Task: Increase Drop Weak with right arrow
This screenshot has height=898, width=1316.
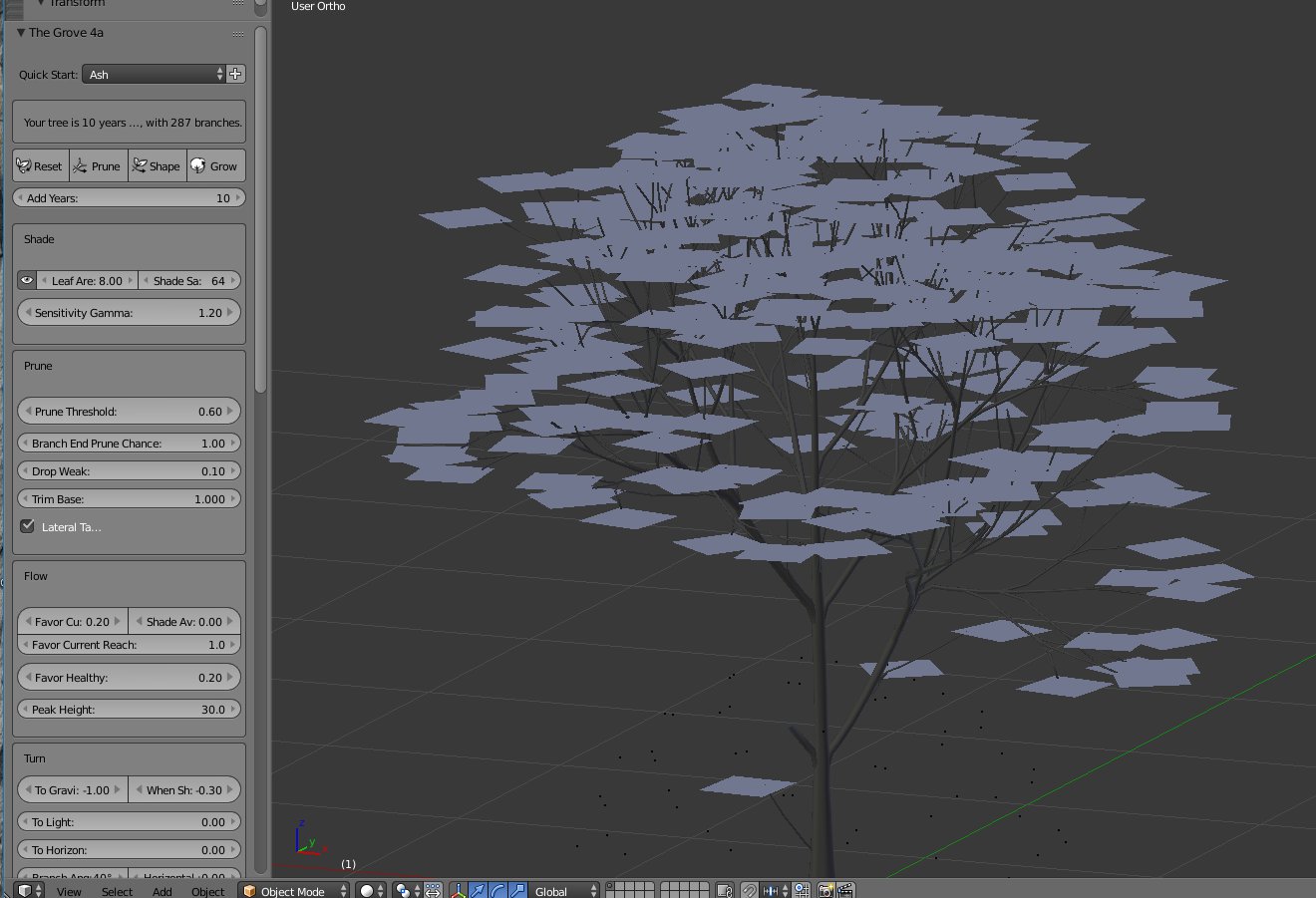Action: (x=233, y=471)
